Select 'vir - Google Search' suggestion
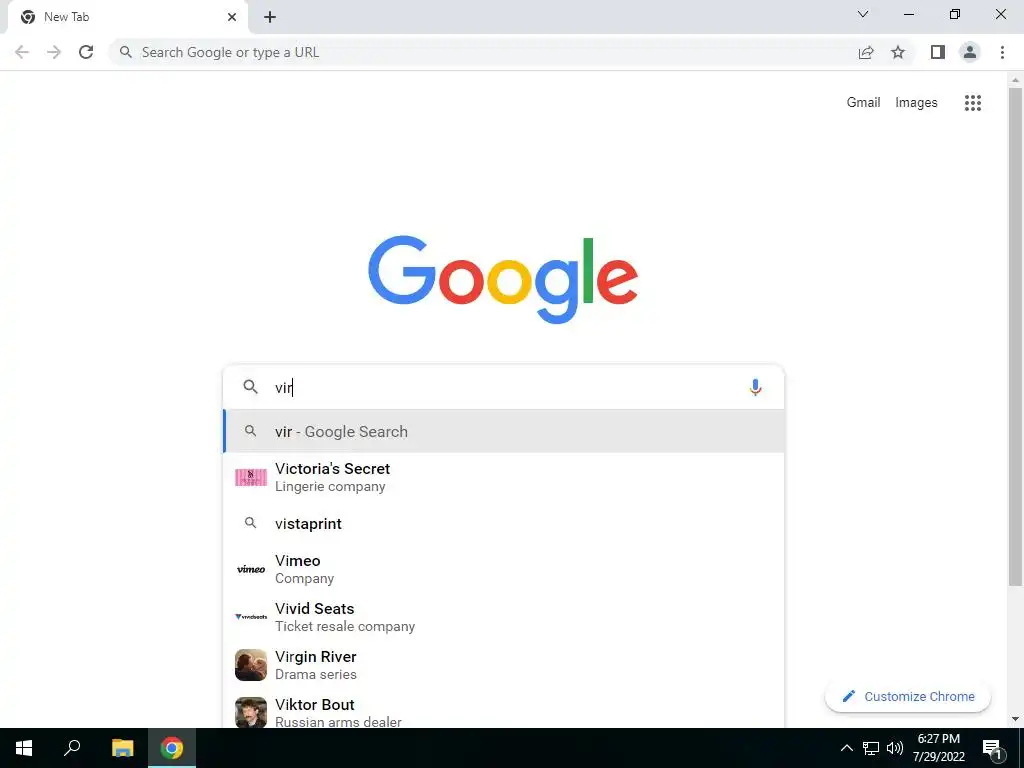 (503, 431)
